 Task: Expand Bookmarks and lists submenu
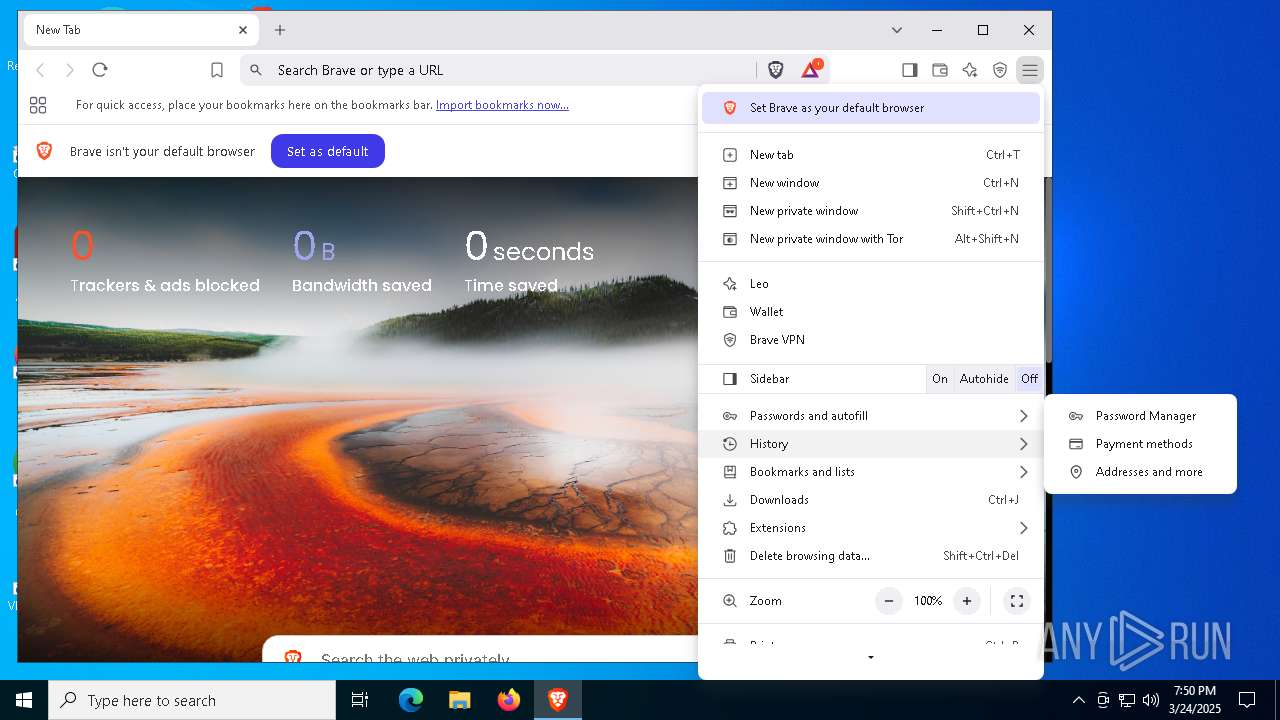(x=871, y=472)
